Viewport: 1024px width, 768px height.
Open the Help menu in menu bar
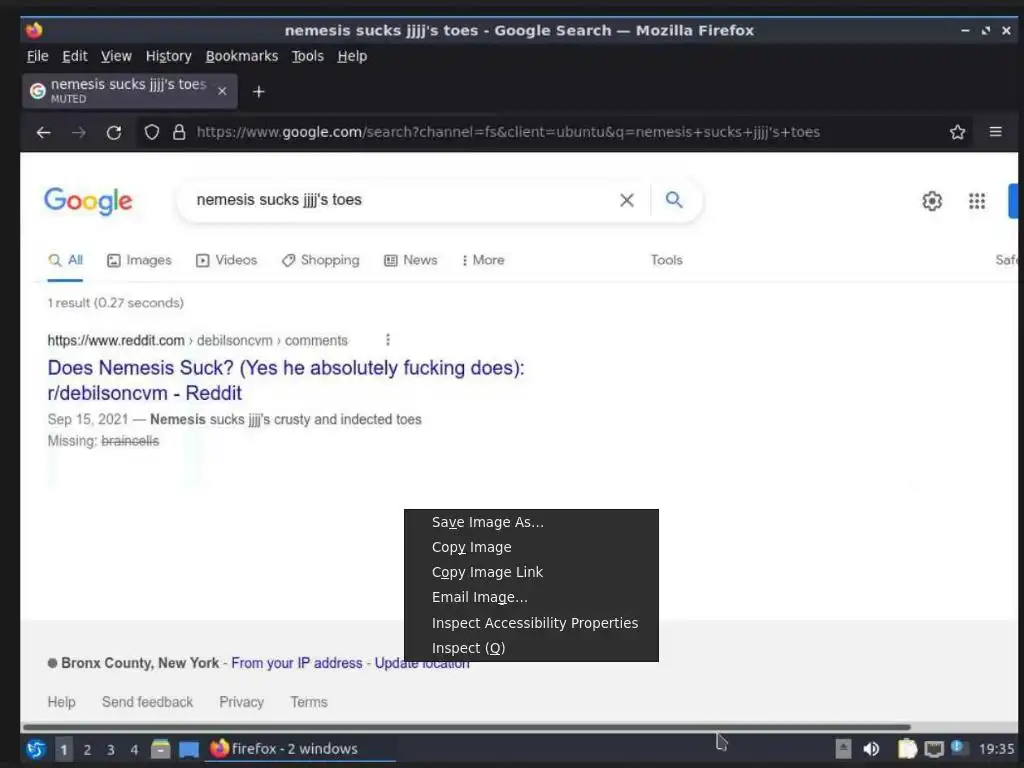tap(352, 56)
